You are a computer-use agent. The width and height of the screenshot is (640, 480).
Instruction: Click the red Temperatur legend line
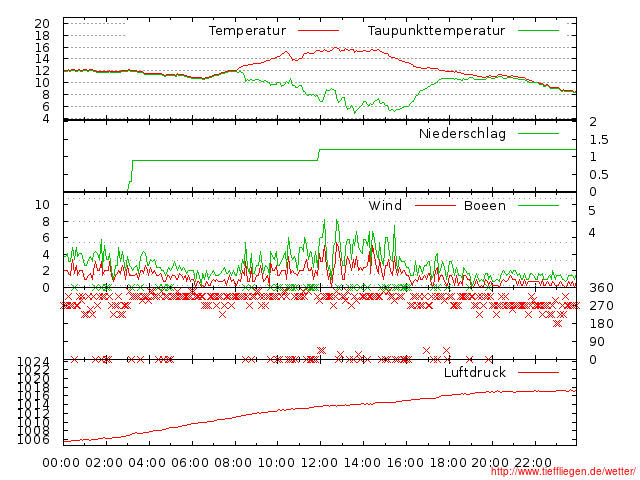pos(318,31)
